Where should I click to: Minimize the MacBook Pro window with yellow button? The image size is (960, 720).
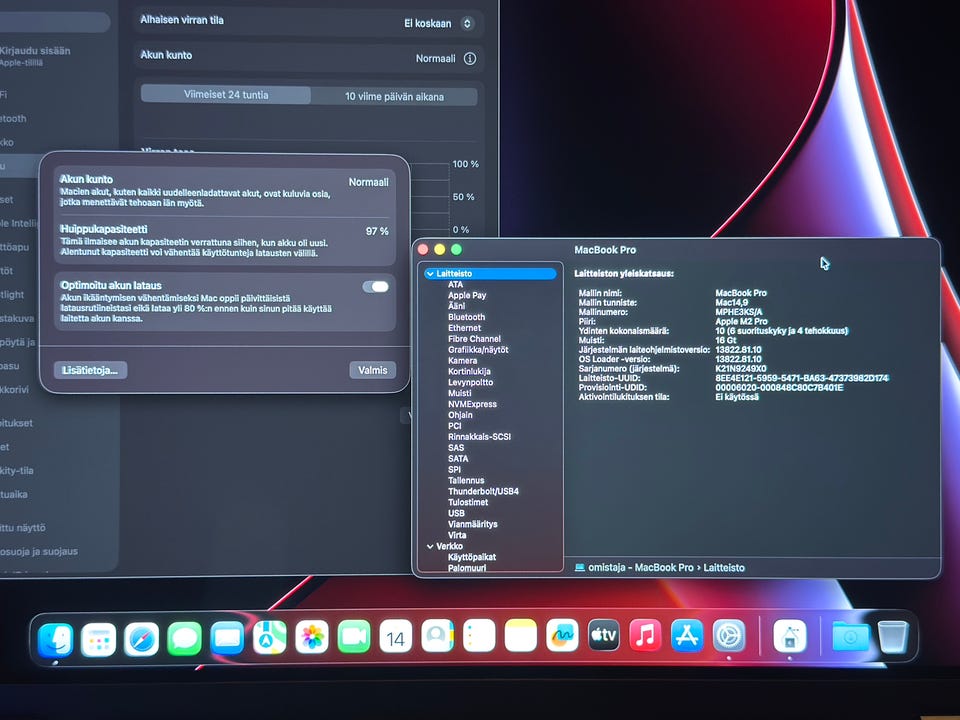pyautogui.click(x=440, y=249)
